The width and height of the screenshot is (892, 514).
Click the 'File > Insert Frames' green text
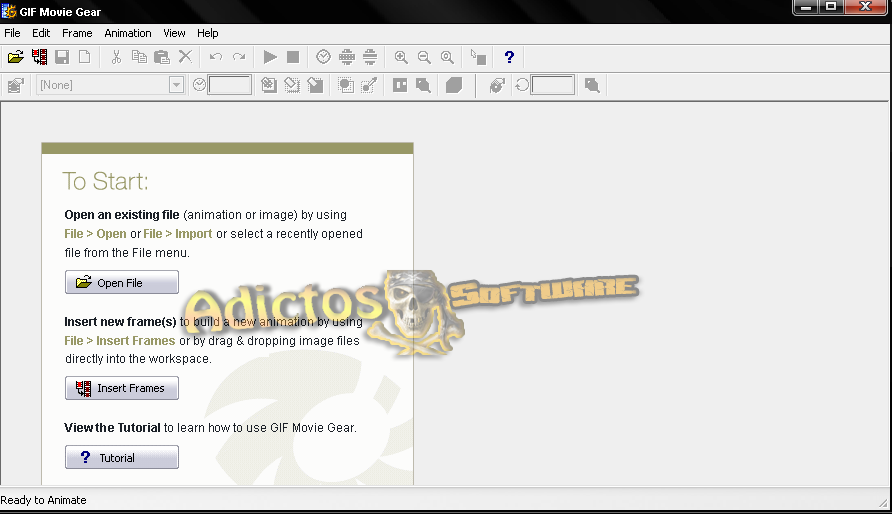119,341
